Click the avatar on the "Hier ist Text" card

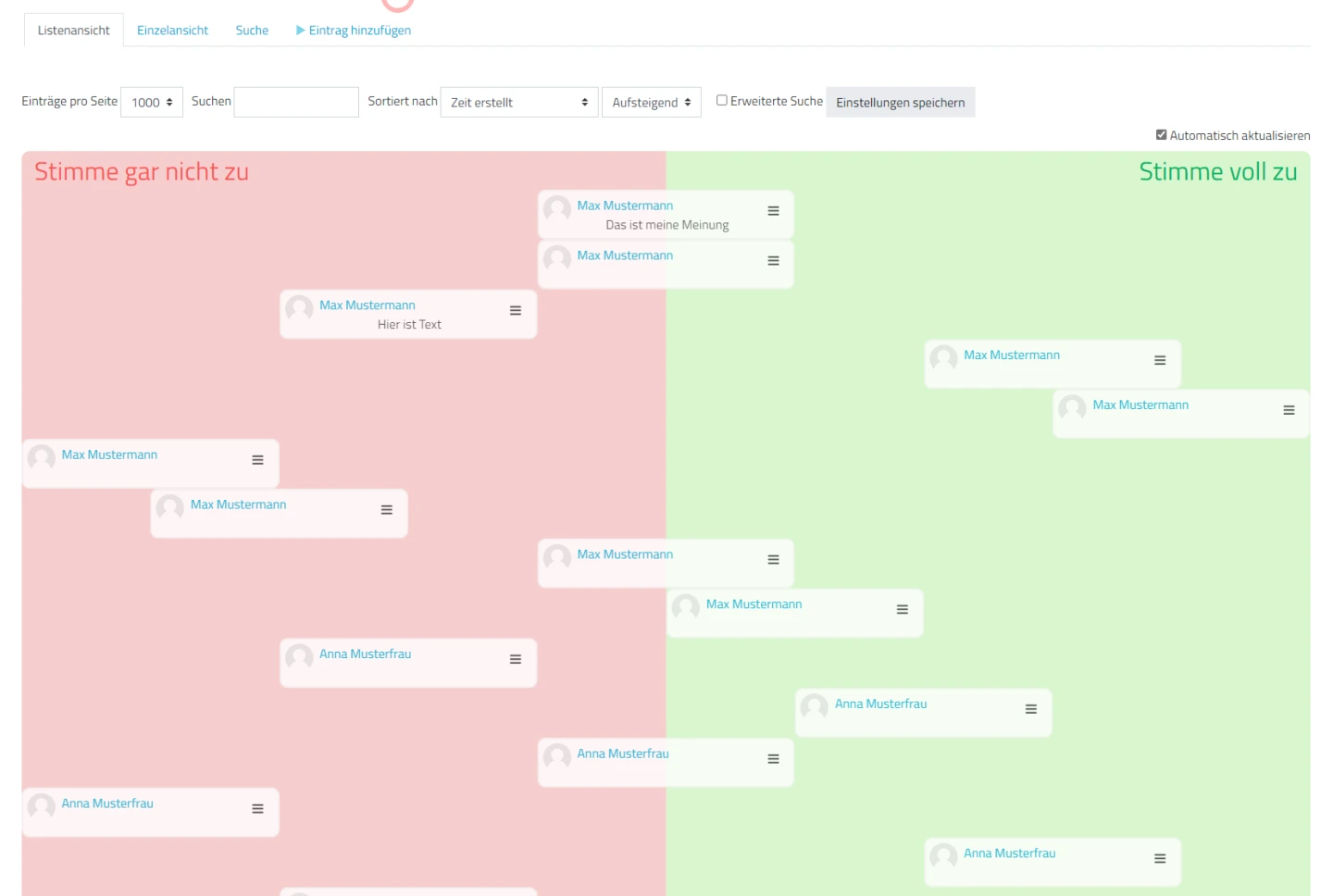click(x=299, y=308)
